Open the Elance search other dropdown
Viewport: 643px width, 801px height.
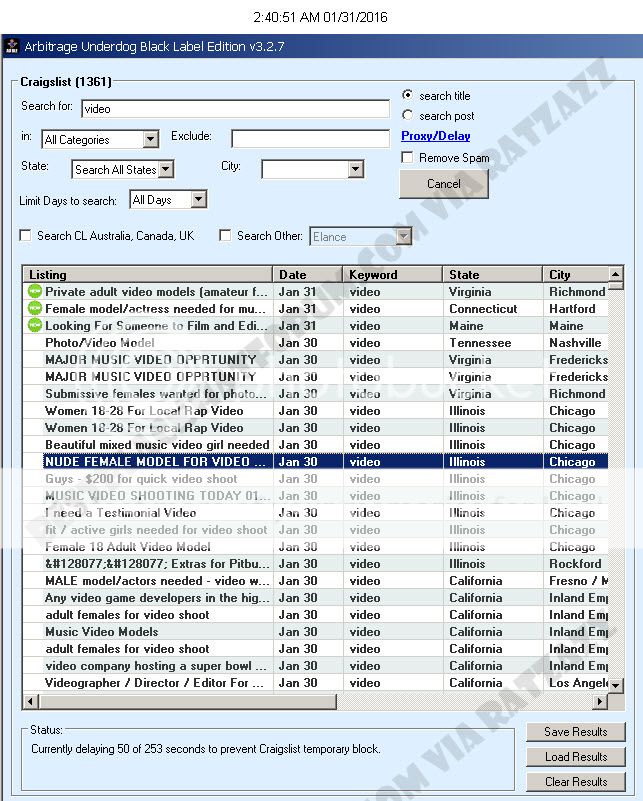[x=403, y=236]
